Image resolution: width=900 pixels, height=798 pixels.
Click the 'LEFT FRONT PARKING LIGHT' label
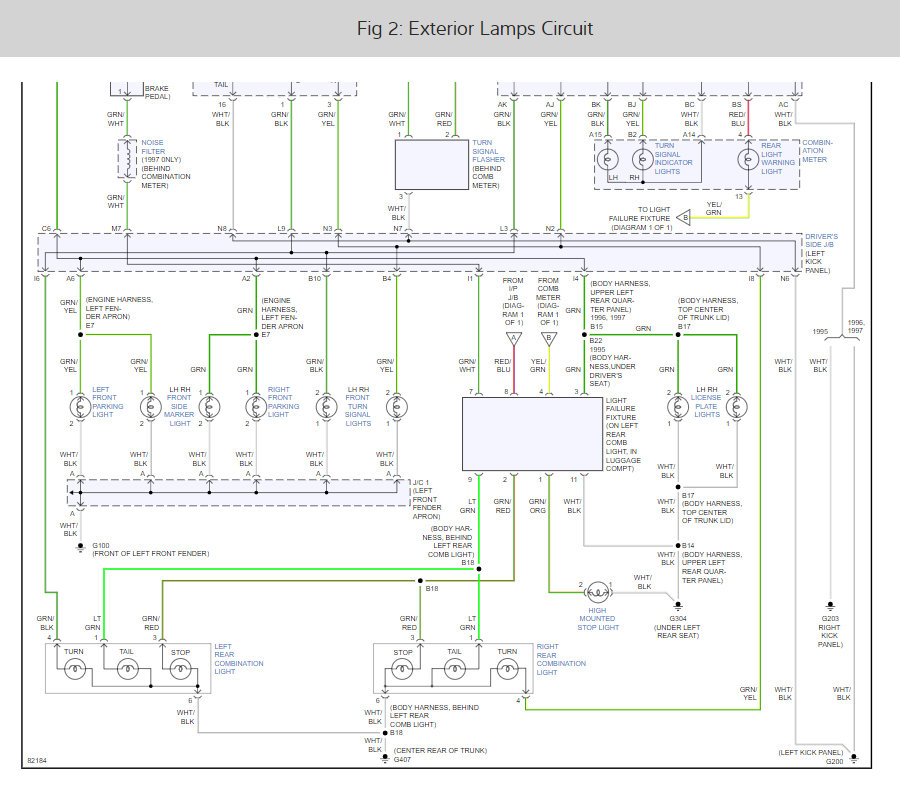click(107, 402)
